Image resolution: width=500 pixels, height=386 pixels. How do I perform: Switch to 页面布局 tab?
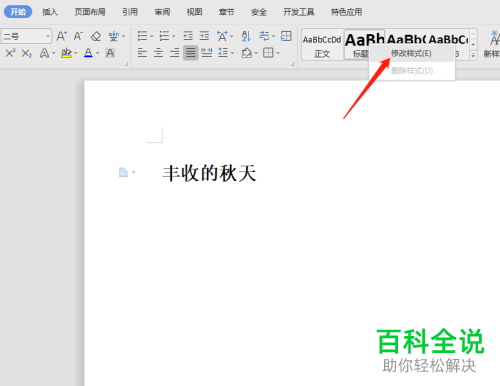90,12
